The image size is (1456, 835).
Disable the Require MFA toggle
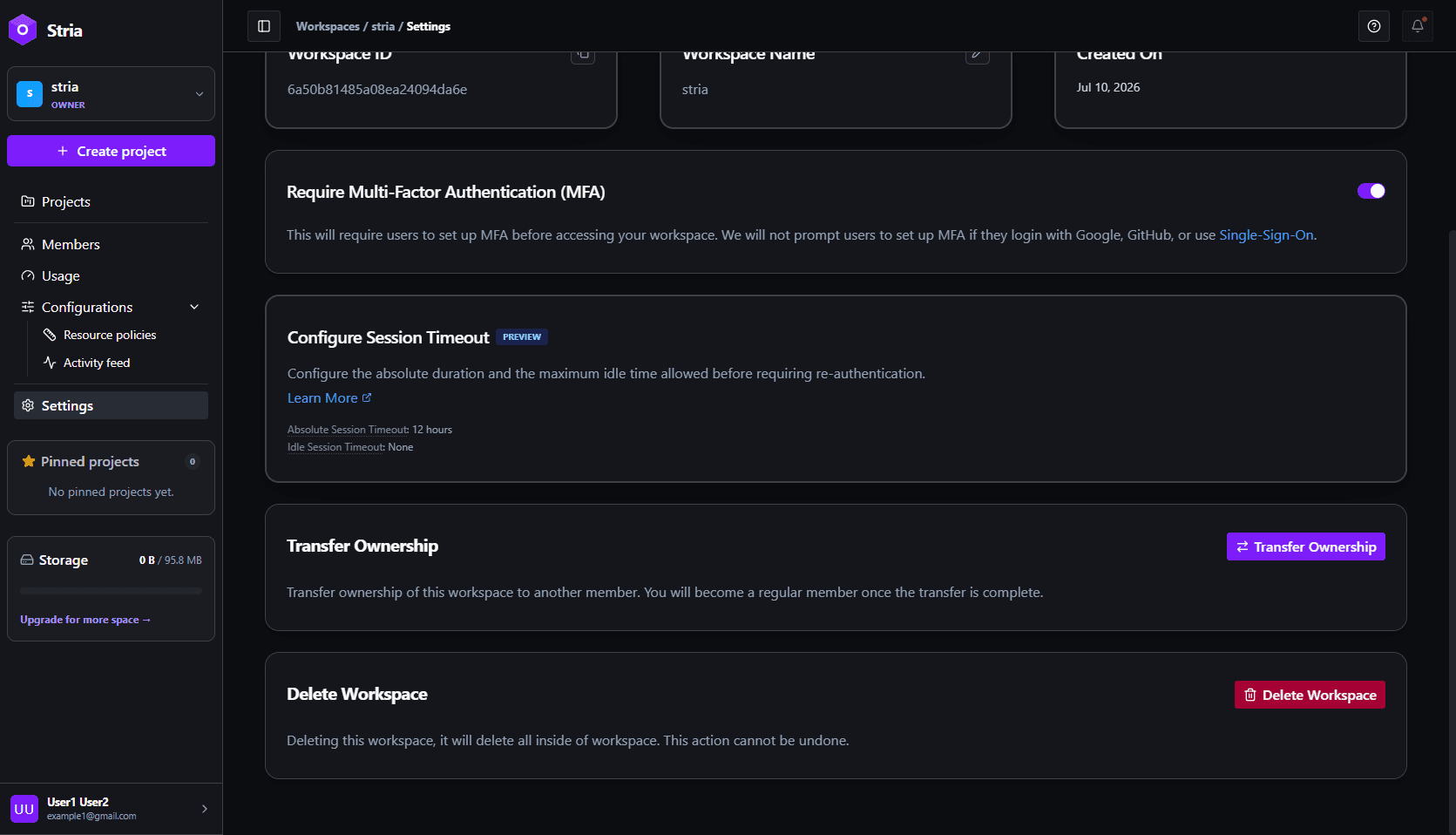click(x=1371, y=191)
